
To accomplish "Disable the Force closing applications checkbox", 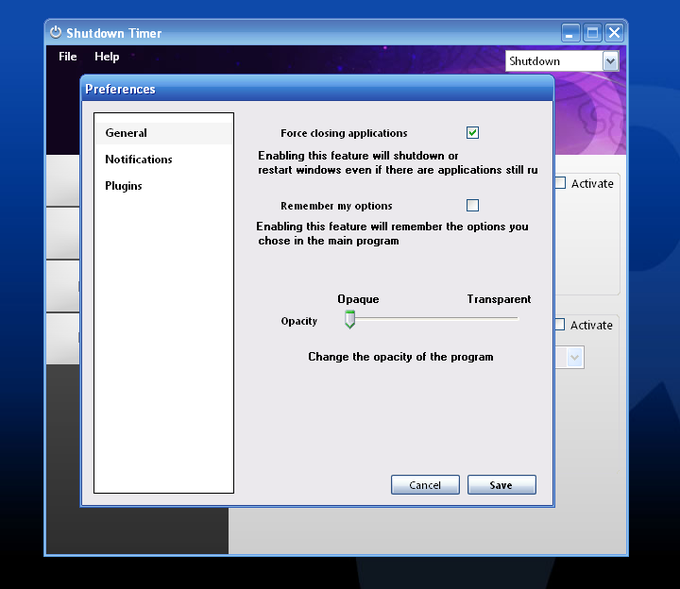I will click(473, 133).
